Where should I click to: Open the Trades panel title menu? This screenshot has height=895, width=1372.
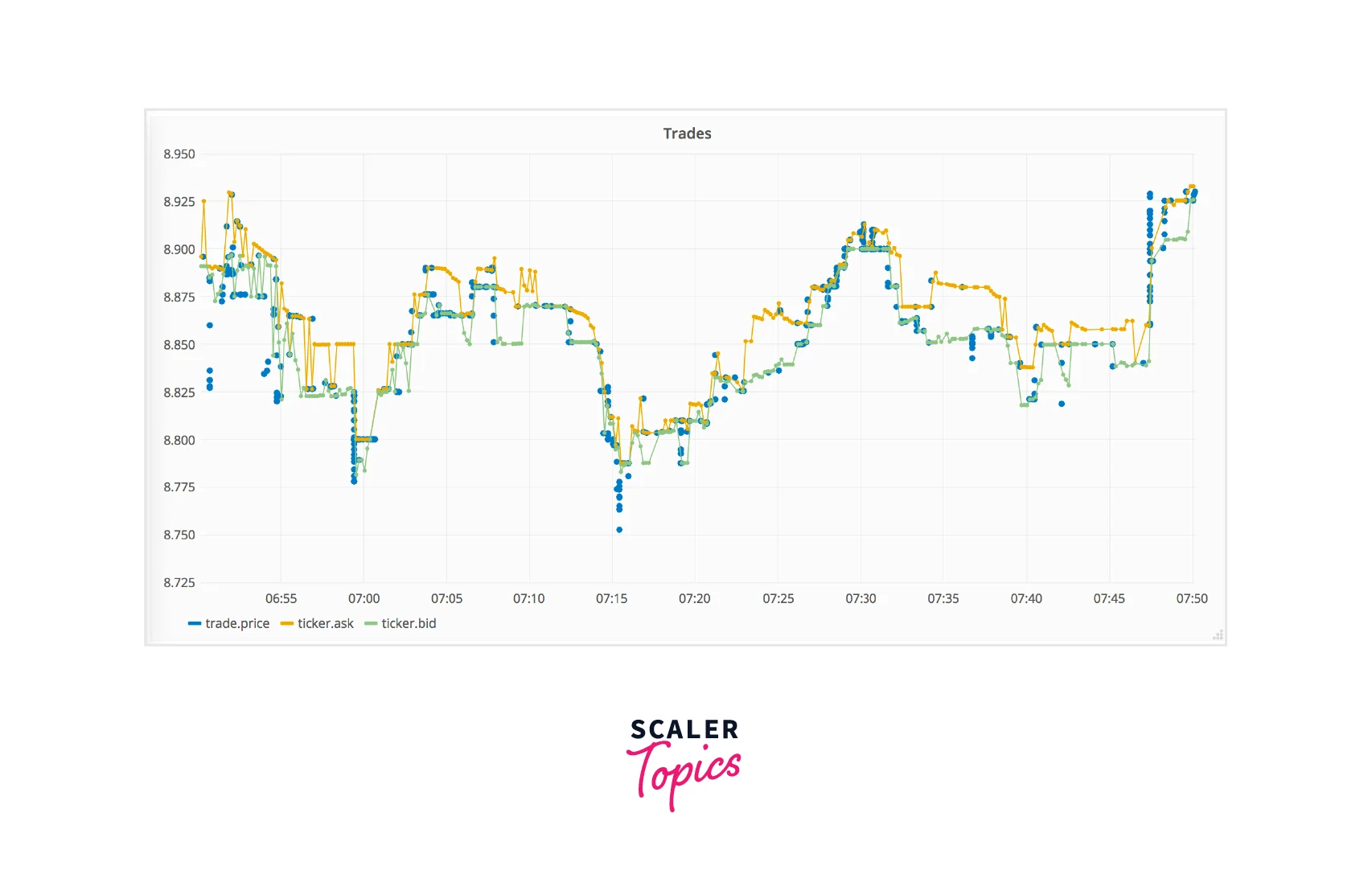[687, 133]
